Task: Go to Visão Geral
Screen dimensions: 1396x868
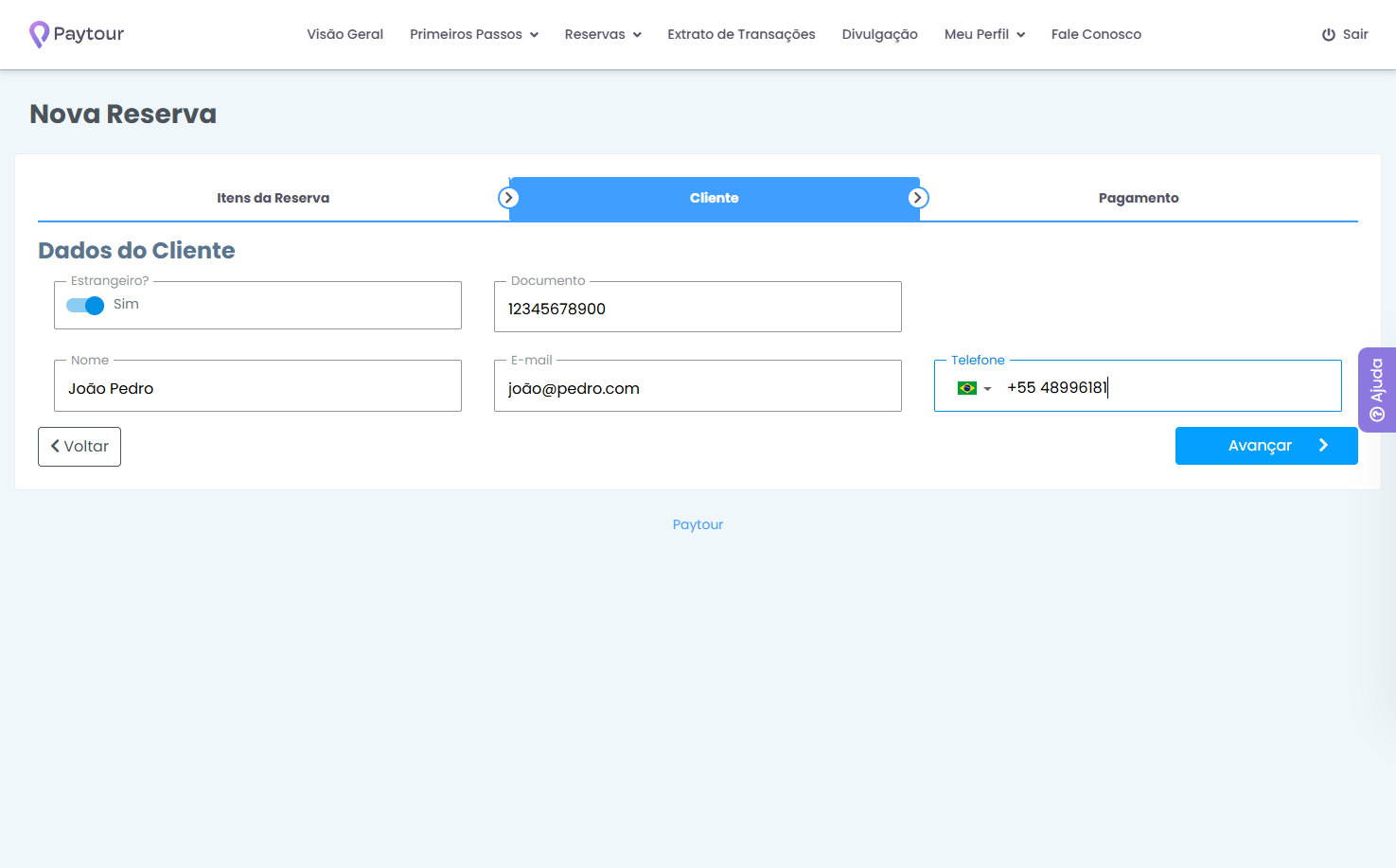Action: pos(345,34)
